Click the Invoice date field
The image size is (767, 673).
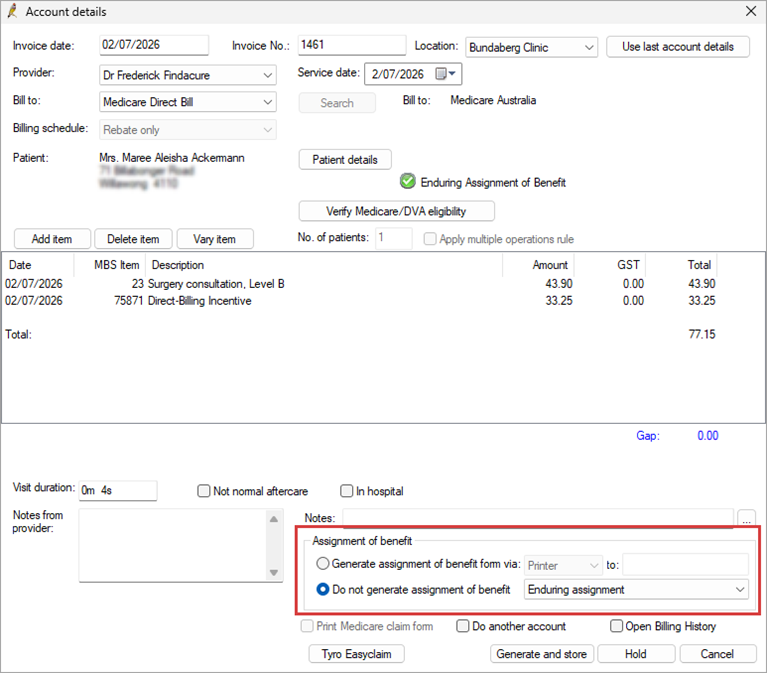click(154, 45)
